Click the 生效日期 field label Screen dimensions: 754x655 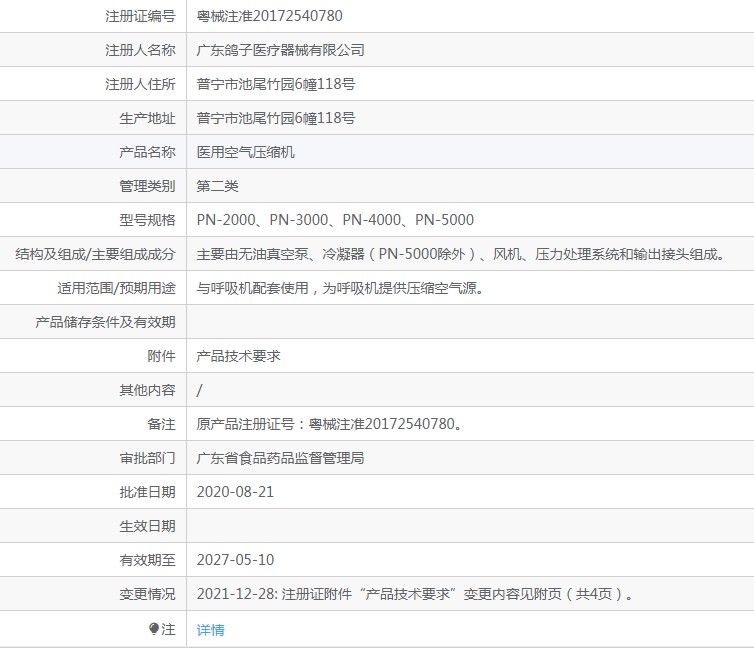pos(147,526)
